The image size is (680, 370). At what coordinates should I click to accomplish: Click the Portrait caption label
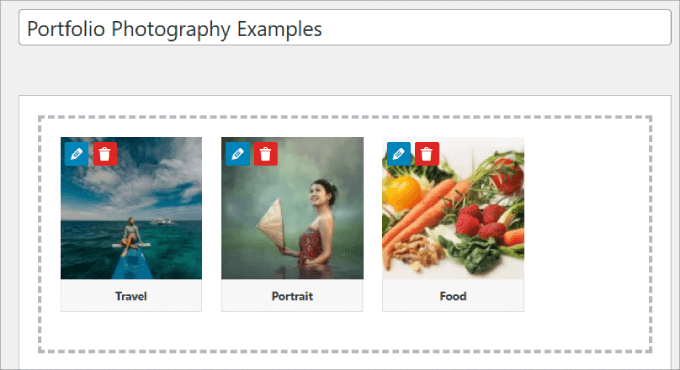coord(292,296)
